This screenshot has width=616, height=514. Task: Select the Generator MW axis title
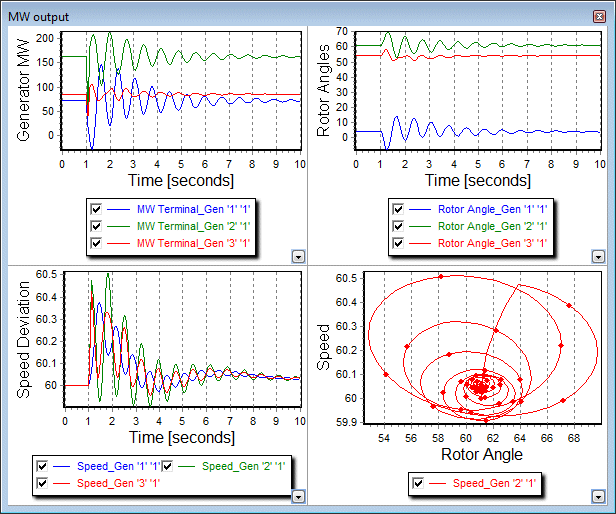[21, 89]
